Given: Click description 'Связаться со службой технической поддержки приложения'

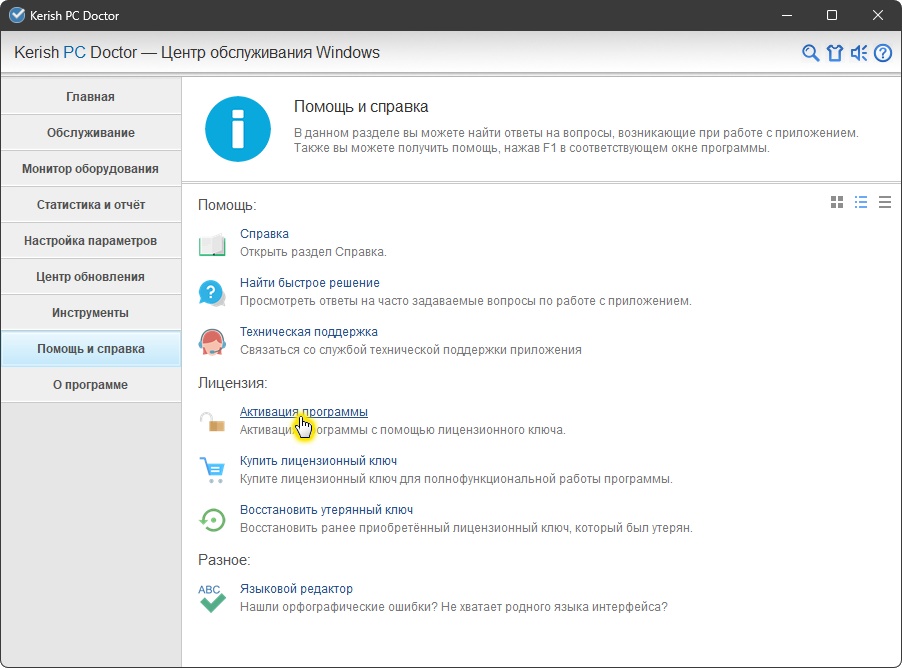Looking at the screenshot, I should [x=411, y=350].
